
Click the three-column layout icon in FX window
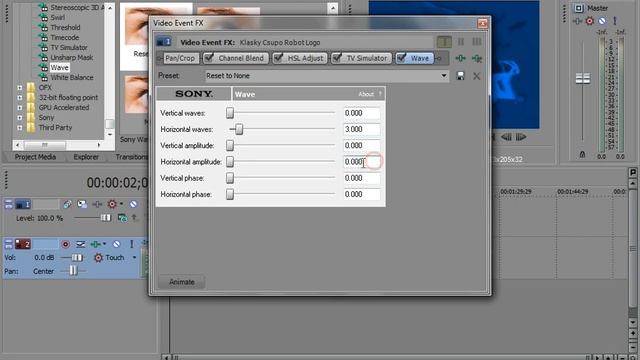click(x=477, y=42)
